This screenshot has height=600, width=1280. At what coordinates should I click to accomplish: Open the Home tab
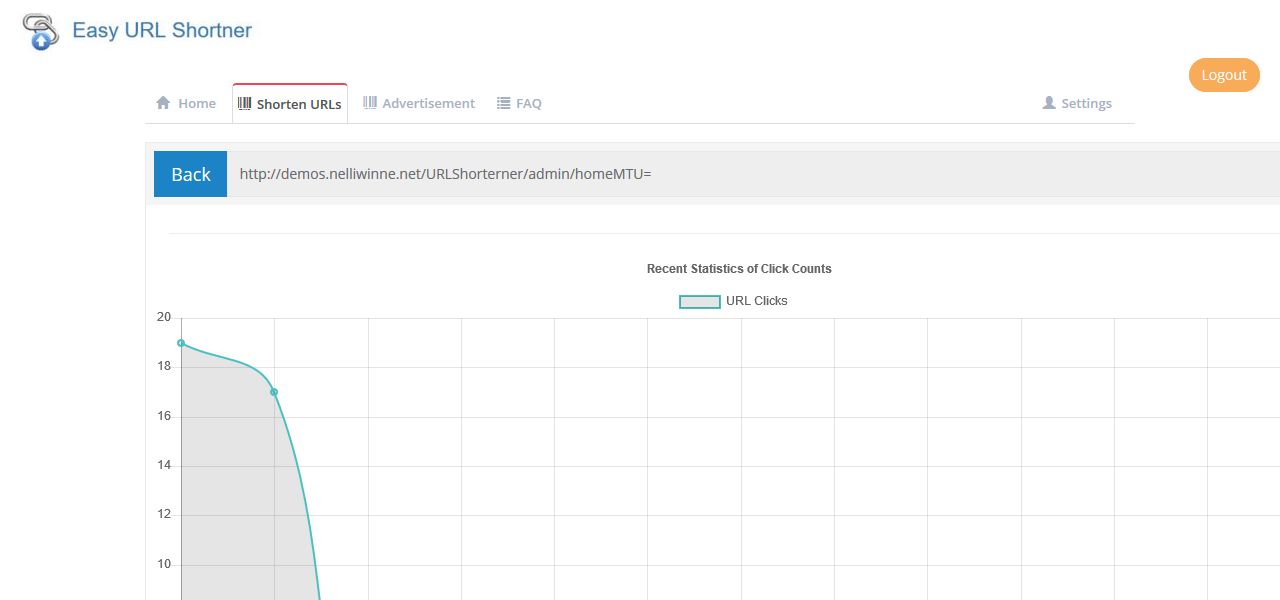click(186, 103)
